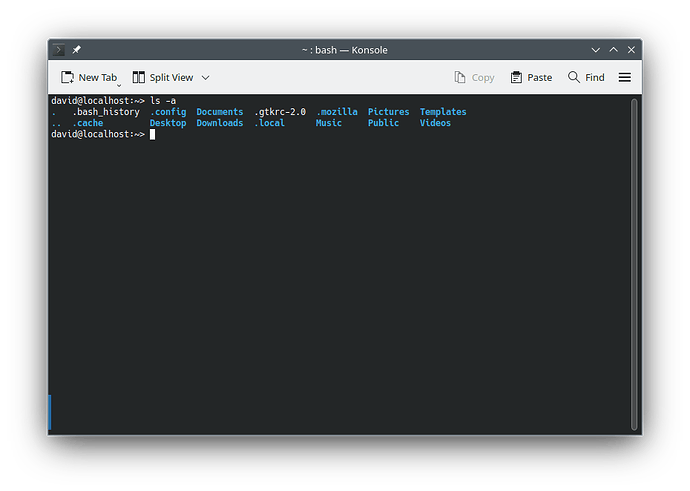
Task: Click the Konsole window menu icon
Action: [x=59, y=50]
